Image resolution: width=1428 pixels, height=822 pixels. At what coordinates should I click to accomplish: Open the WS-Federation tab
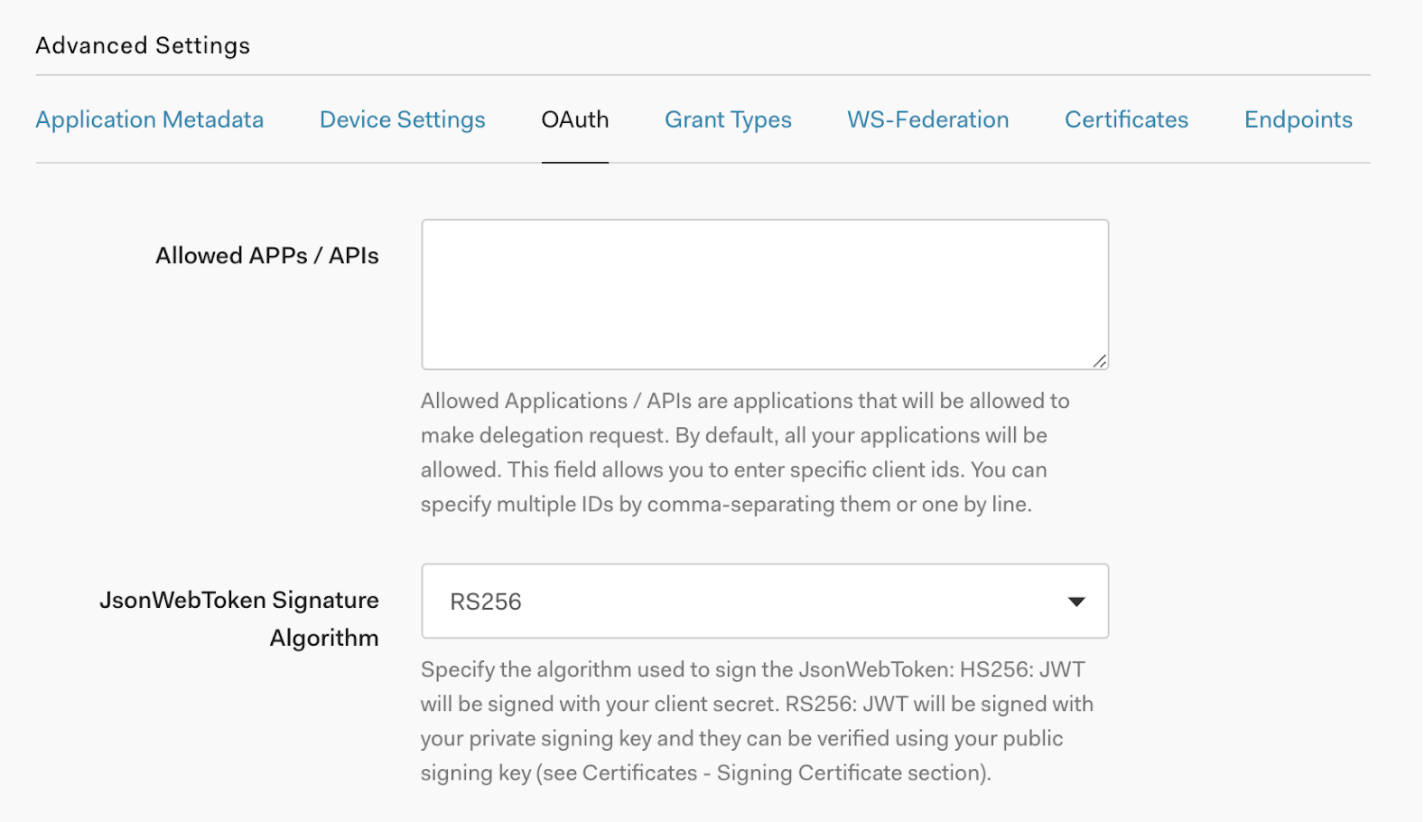tap(928, 120)
